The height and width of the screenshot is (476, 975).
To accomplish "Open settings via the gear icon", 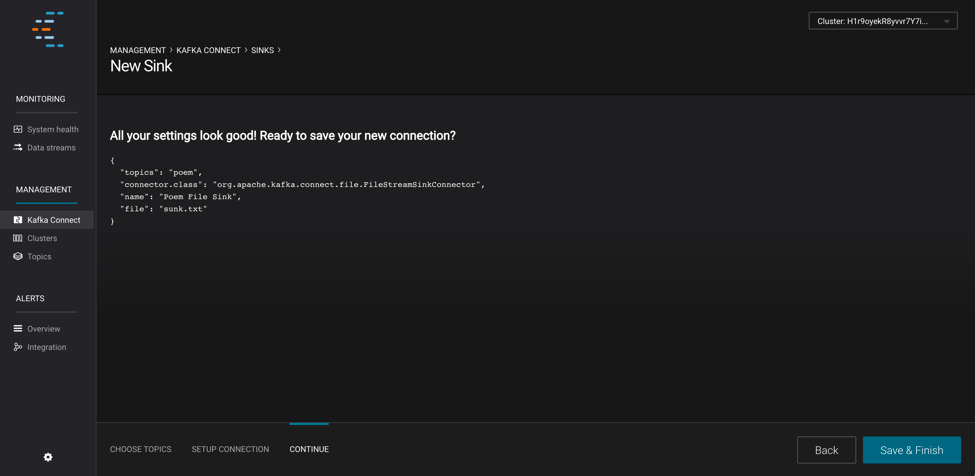I will point(48,457).
